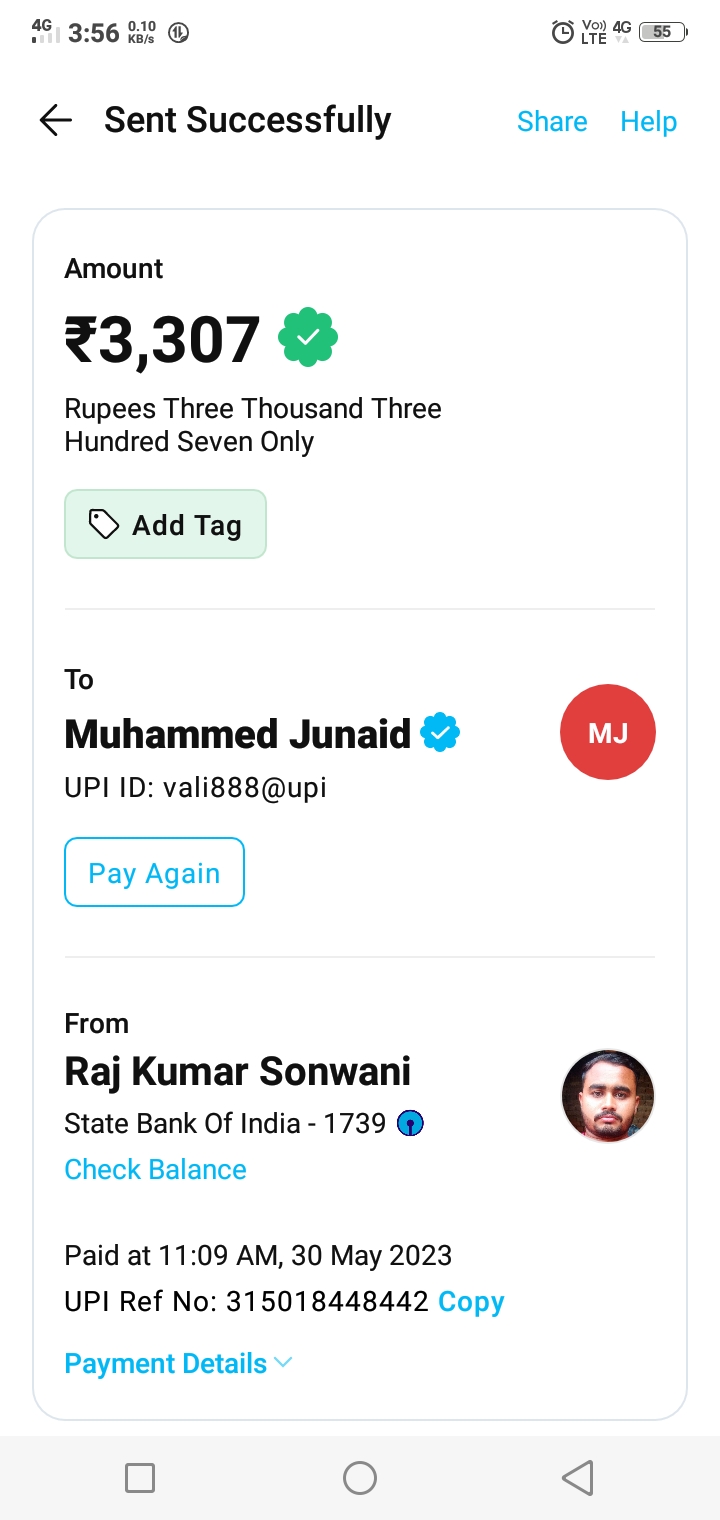Tap the back arrow icon
Screen dimensions: 720x1520
[x=56, y=121]
